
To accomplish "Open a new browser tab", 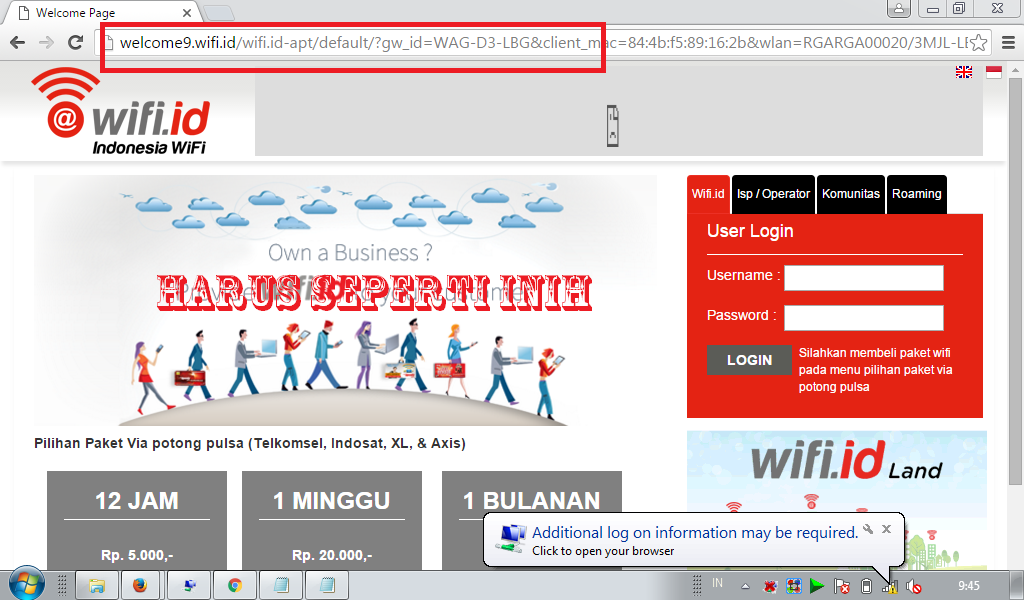I will coord(219,12).
